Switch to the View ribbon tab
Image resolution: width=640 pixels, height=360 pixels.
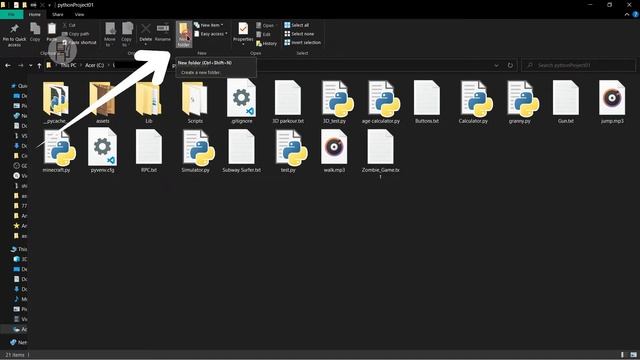coord(79,14)
